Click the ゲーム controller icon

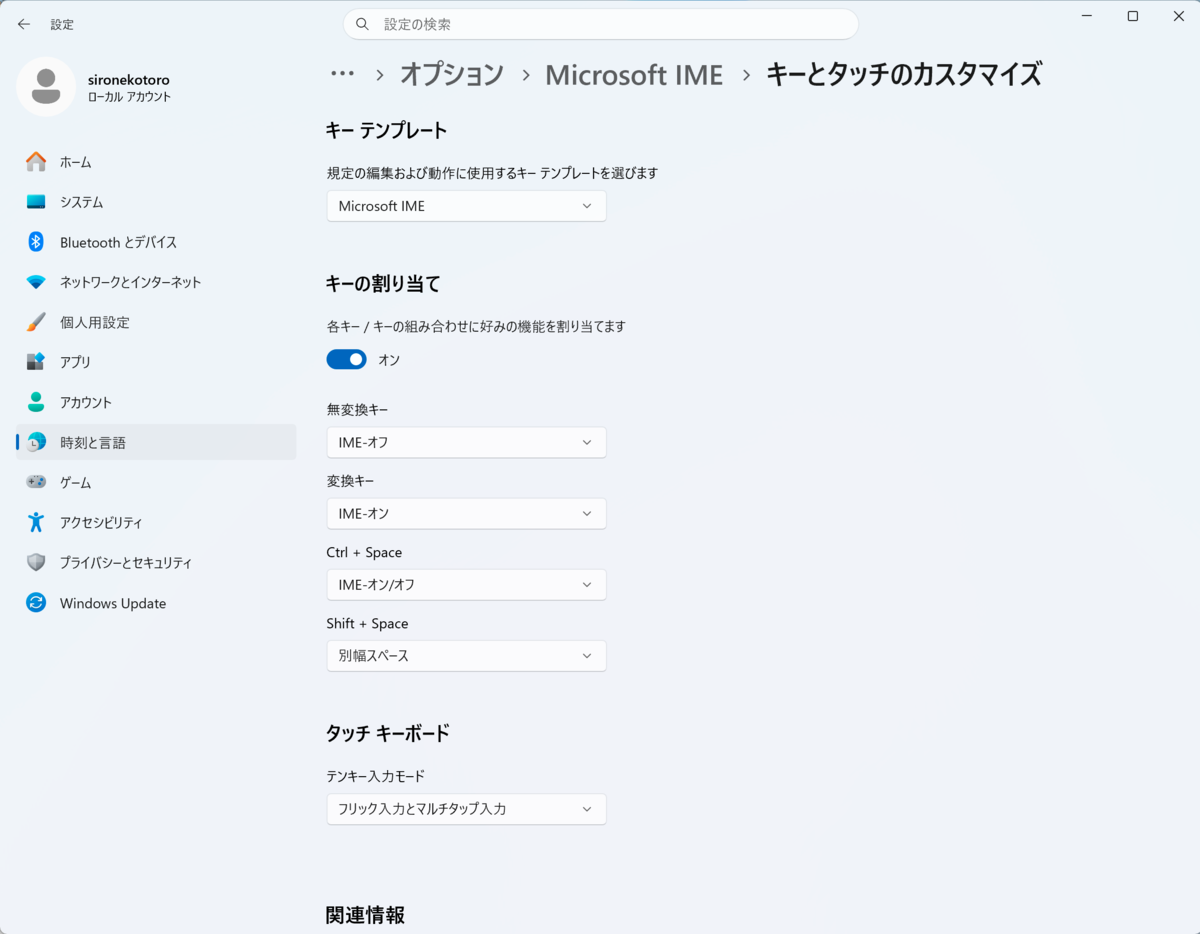click(36, 482)
